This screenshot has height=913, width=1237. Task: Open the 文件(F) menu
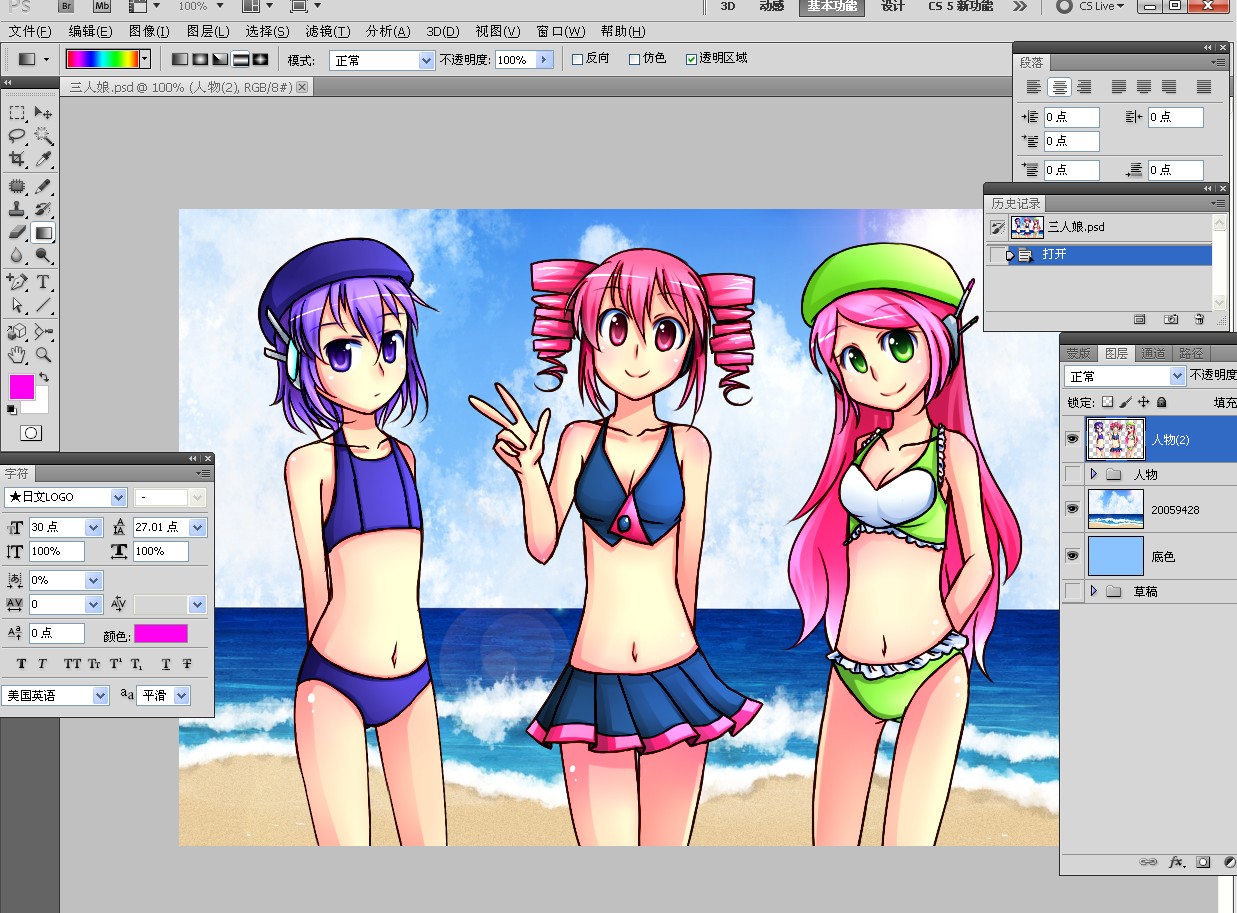tap(30, 32)
